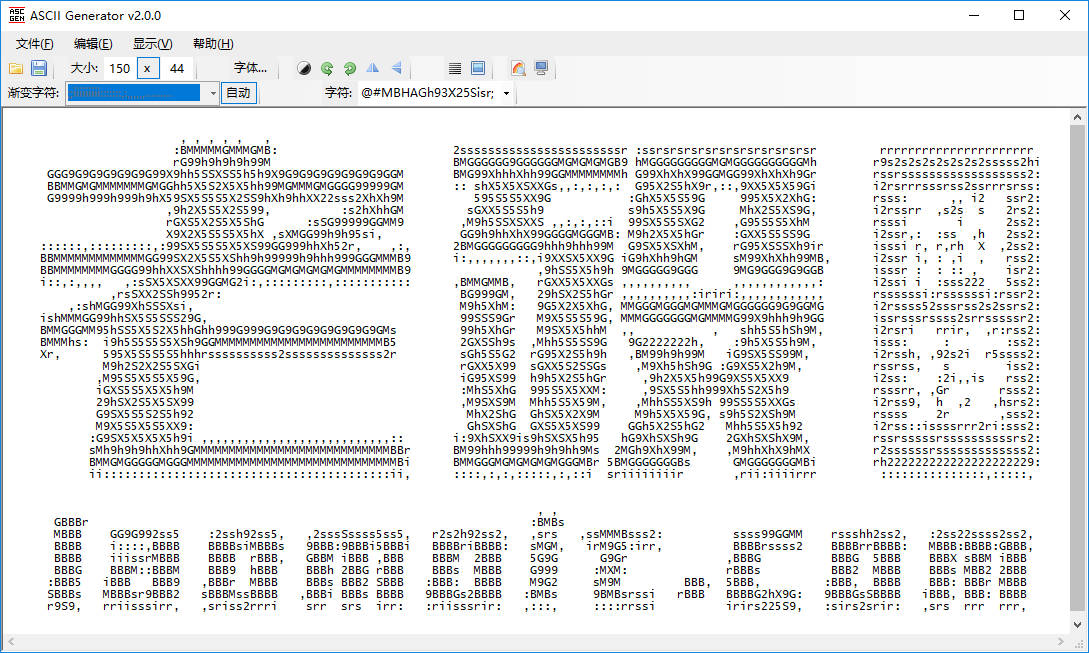Save the ASCII output with the floppy disk icon
Image resolution: width=1089 pixels, height=653 pixels.
coord(39,68)
